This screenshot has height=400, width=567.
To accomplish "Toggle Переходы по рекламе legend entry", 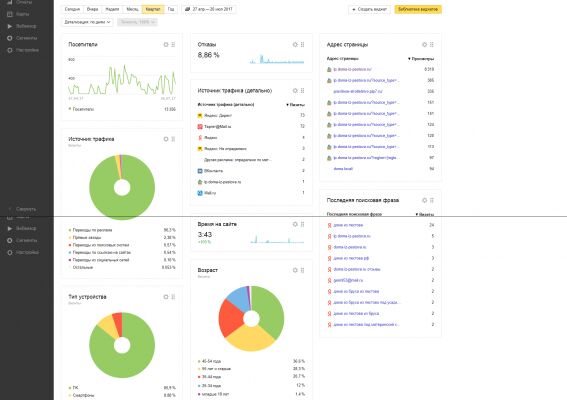I will pyautogui.click(x=90, y=230).
